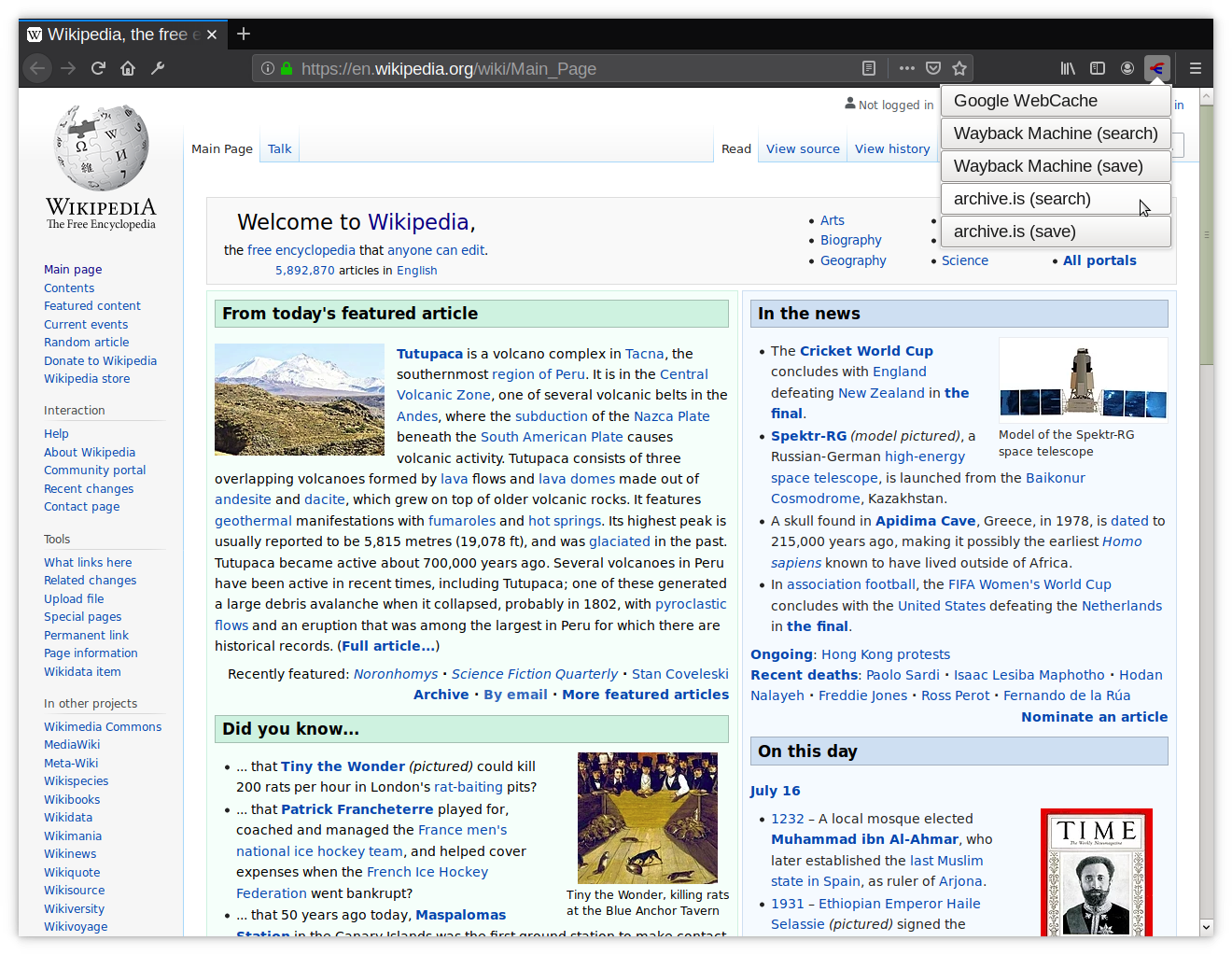Image resolution: width=1232 pixels, height=955 pixels.
Task: Open the July 16 date link
Action: pyautogui.click(x=775, y=791)
